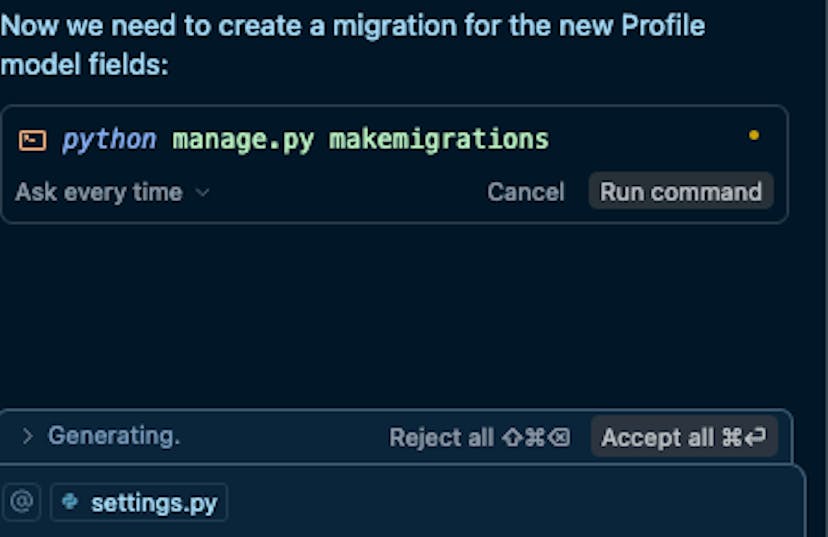Click the @ add context icon
This screenshot has width=828, height=537.
pos(21,502)
